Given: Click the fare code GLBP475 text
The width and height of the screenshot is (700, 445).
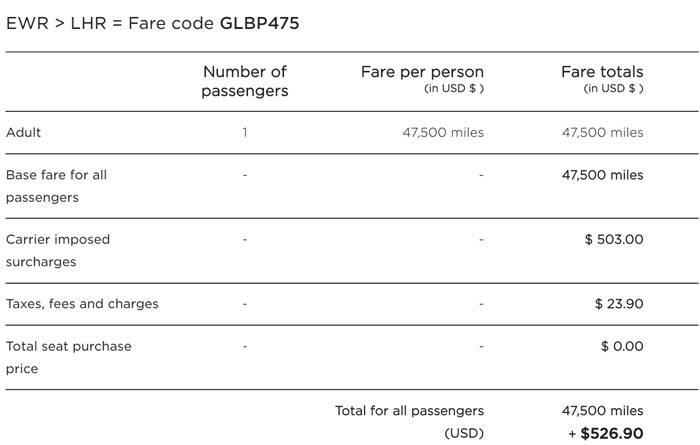Looking at the screenshot, I should click(259, 23).
